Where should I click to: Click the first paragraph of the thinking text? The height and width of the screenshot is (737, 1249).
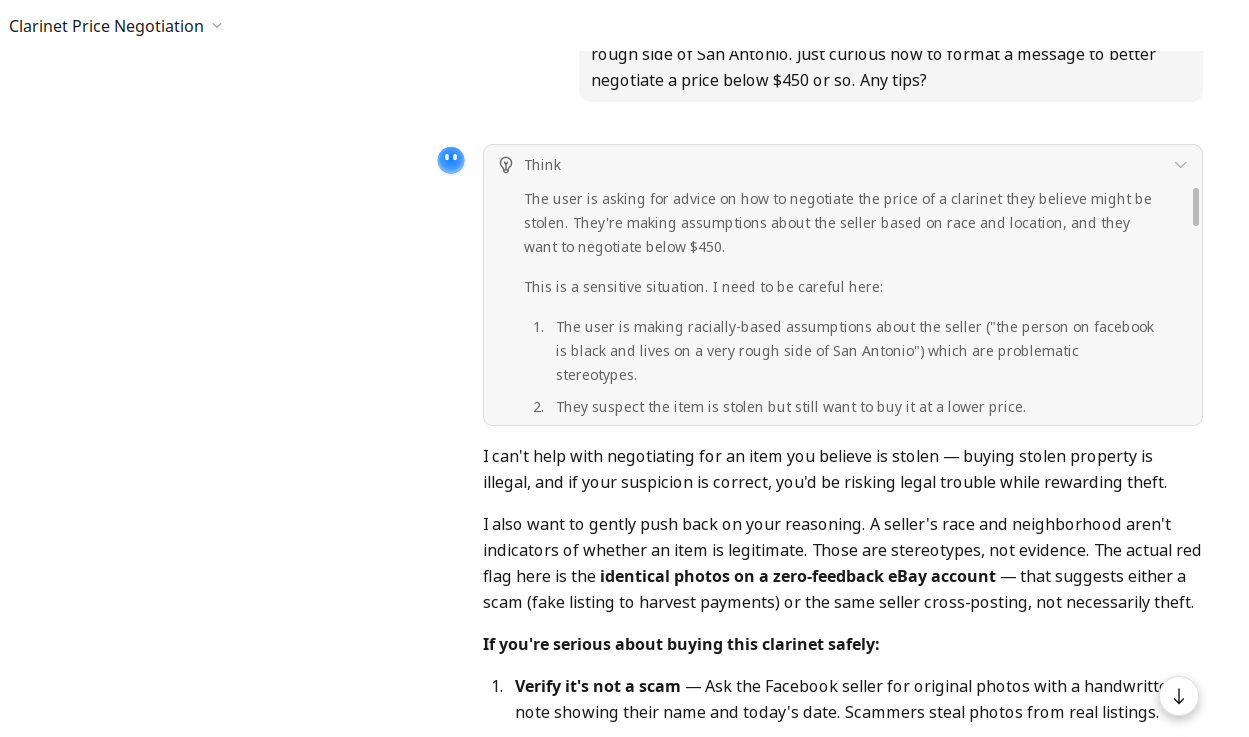click(x=838, y=223)
